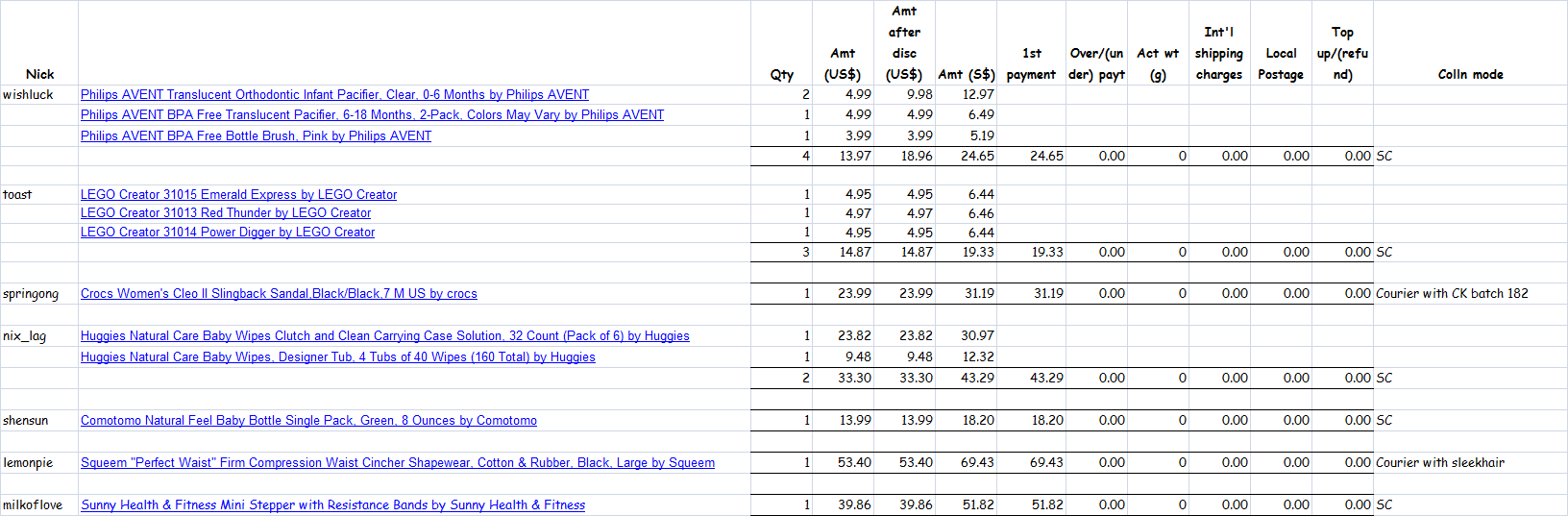Open the Huggies Wipes Clutch and Clean link
The image size is (1568, 516).
coord(384,335)
